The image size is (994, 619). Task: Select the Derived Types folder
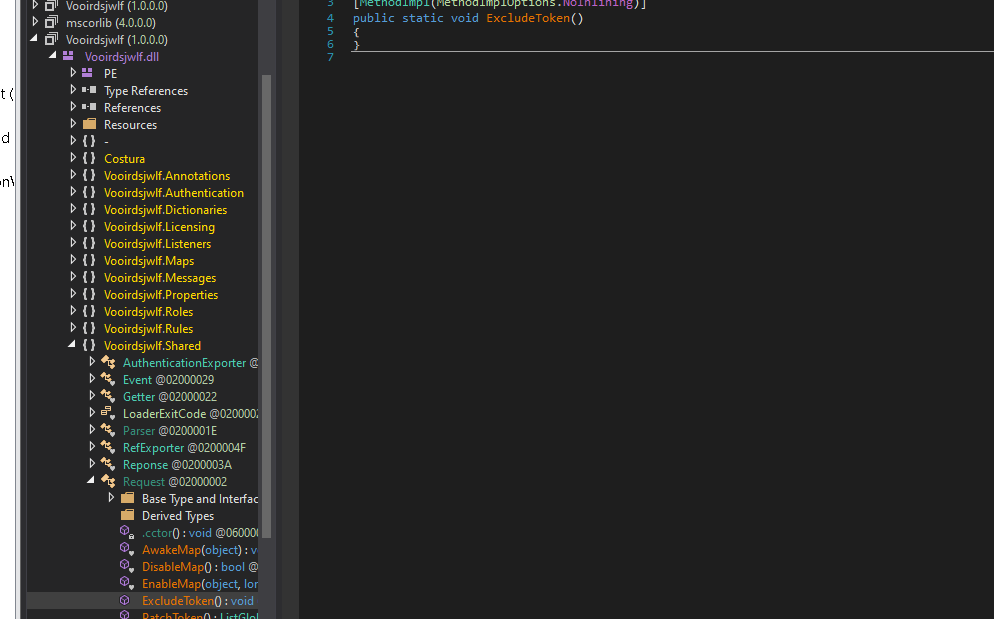pyautogui.click(x=178, y=516)
